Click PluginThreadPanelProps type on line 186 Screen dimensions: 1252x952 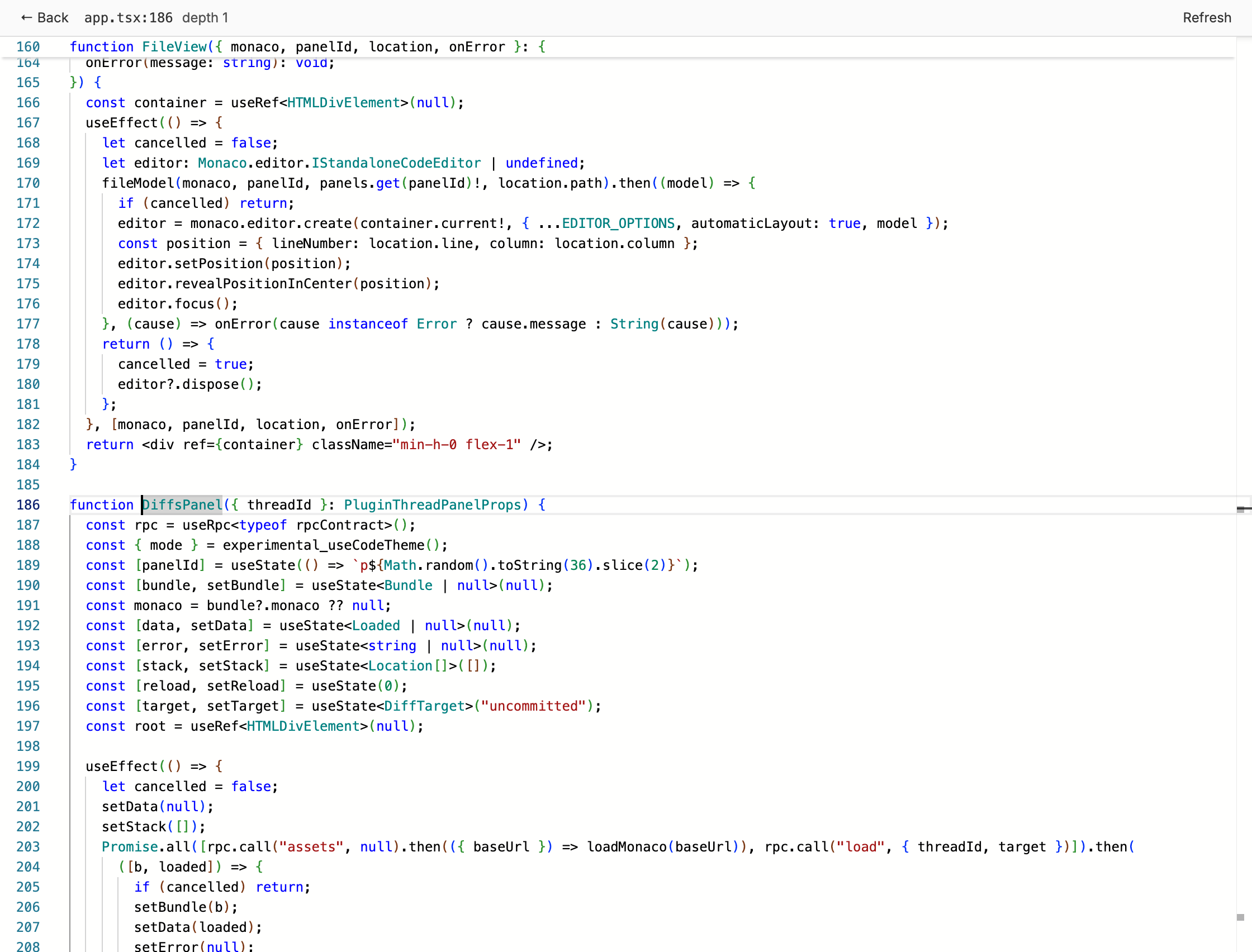pyautogui.click(x=432, y=505)
